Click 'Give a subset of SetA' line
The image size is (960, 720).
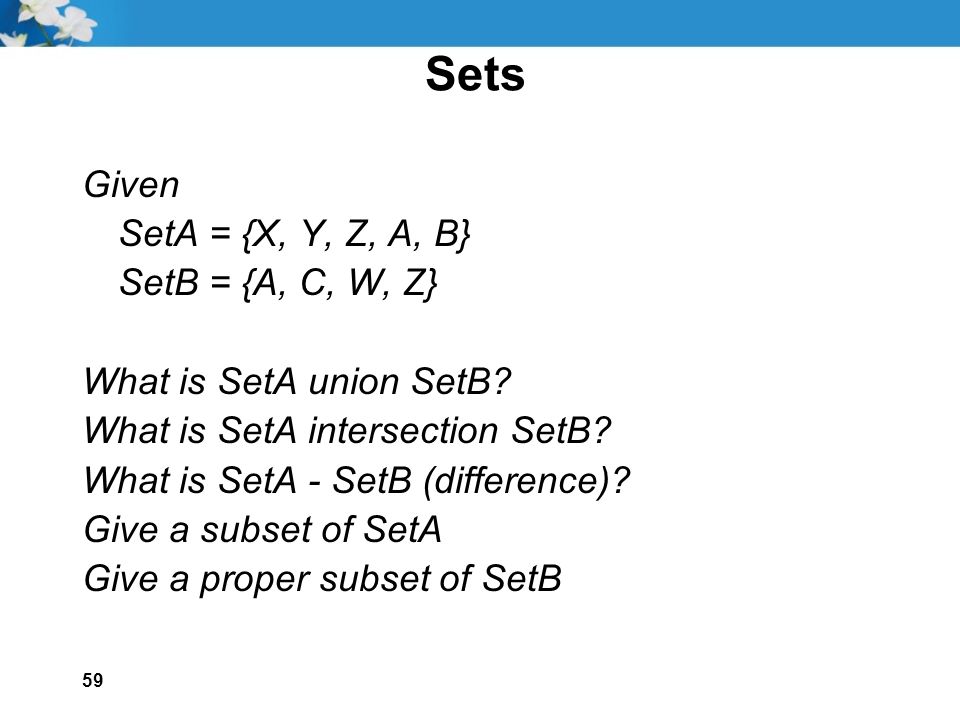coord(262,529)
